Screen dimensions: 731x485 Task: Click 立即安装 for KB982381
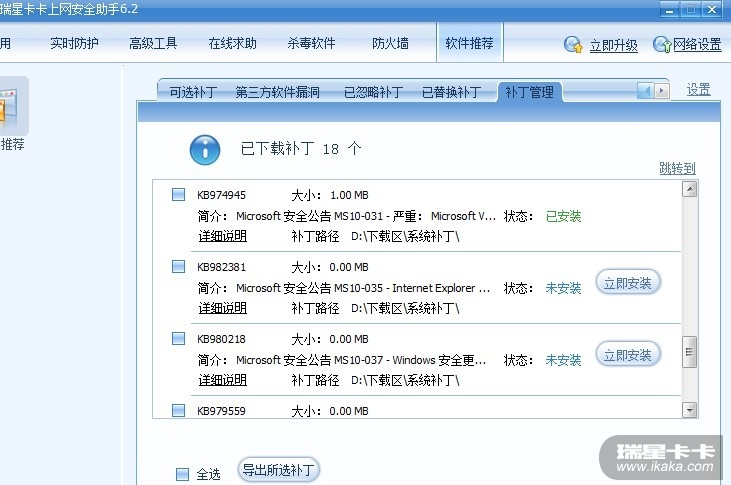pyautogui.click(x=628, y=283)
